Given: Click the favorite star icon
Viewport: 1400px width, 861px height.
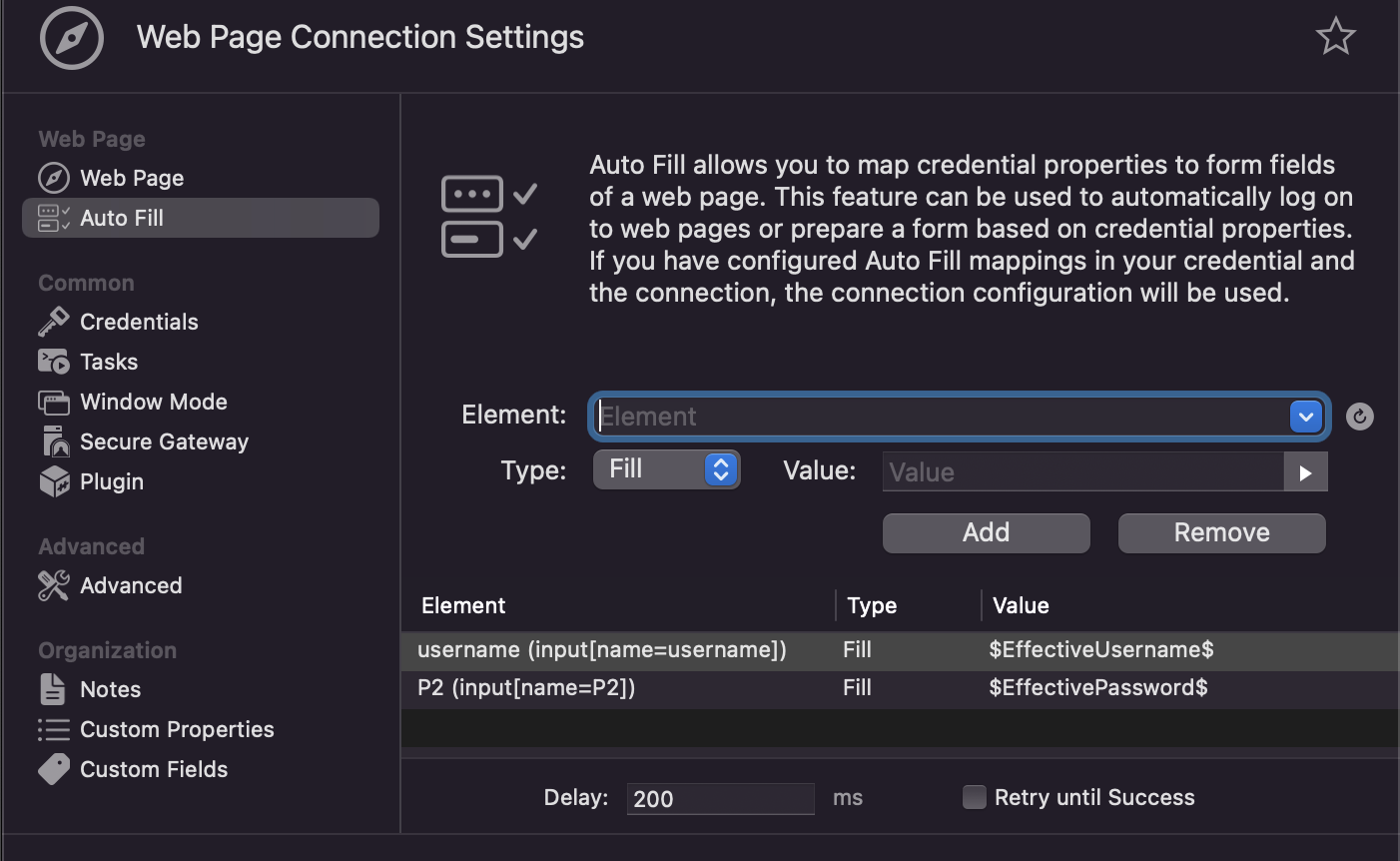Looking at the screenshot, I should point(1335,37).
